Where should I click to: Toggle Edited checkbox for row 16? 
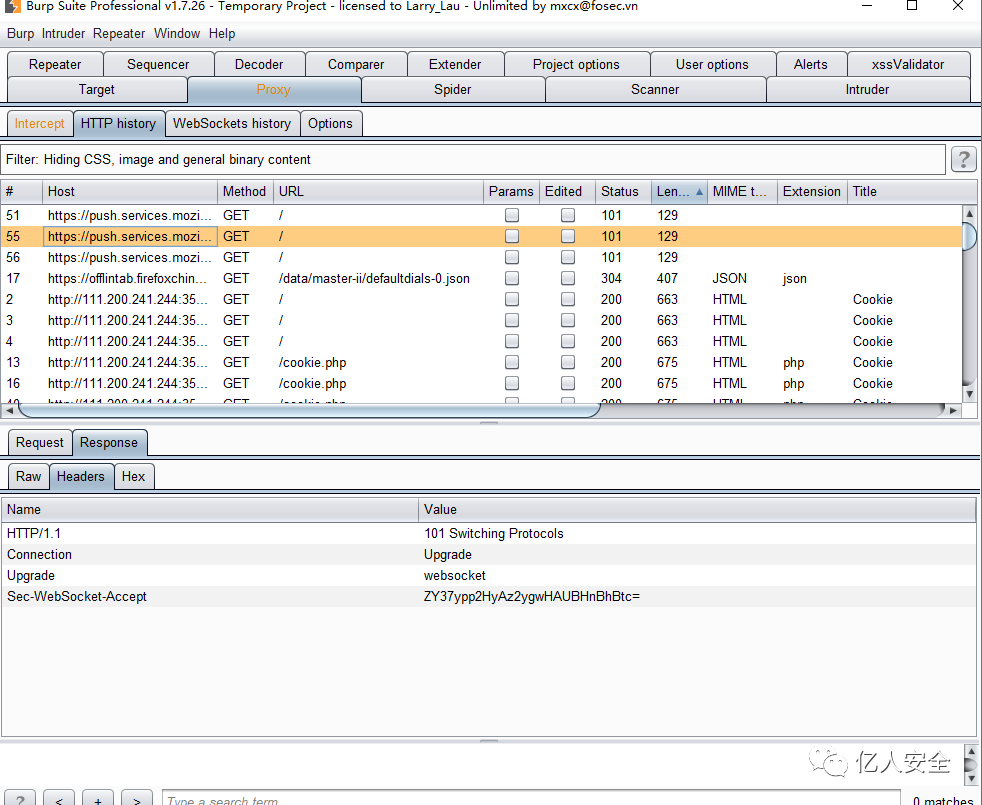point(568,383)
